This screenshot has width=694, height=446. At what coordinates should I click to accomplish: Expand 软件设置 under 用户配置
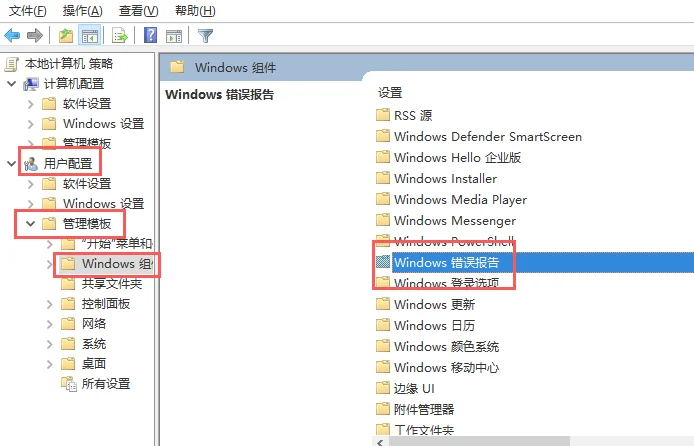[31, 184]
